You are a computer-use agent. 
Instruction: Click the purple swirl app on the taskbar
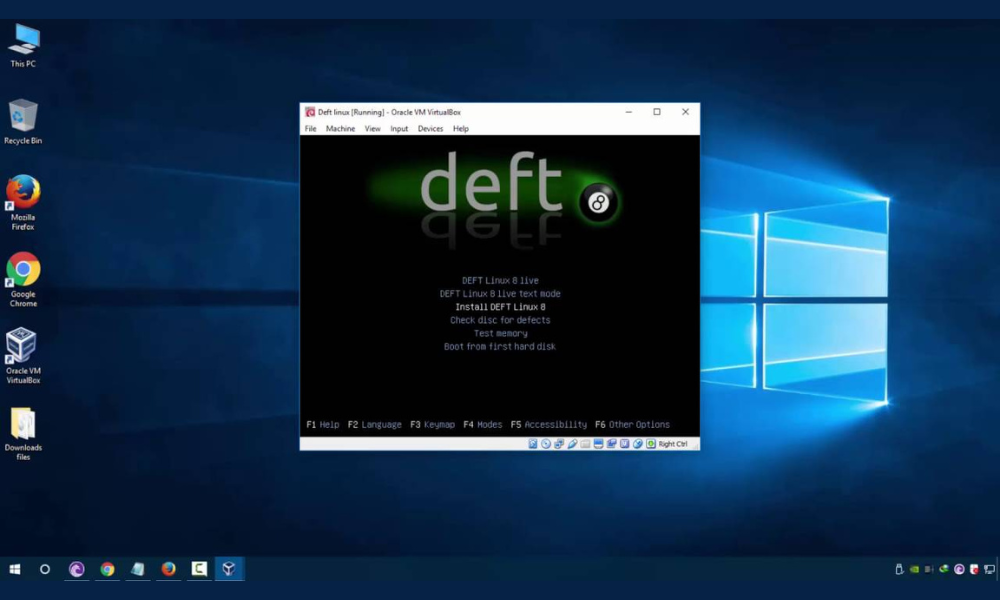click(77, 569)
